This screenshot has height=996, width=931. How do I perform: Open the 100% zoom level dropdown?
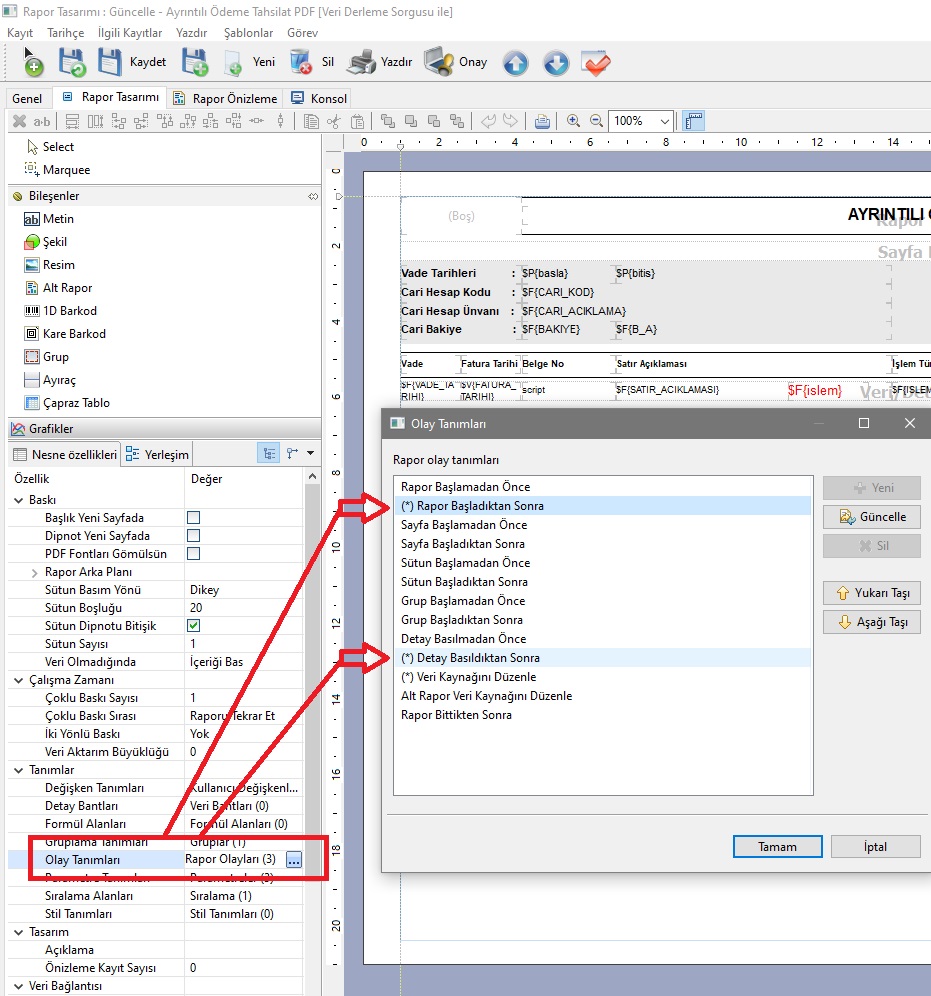[665, 121]
